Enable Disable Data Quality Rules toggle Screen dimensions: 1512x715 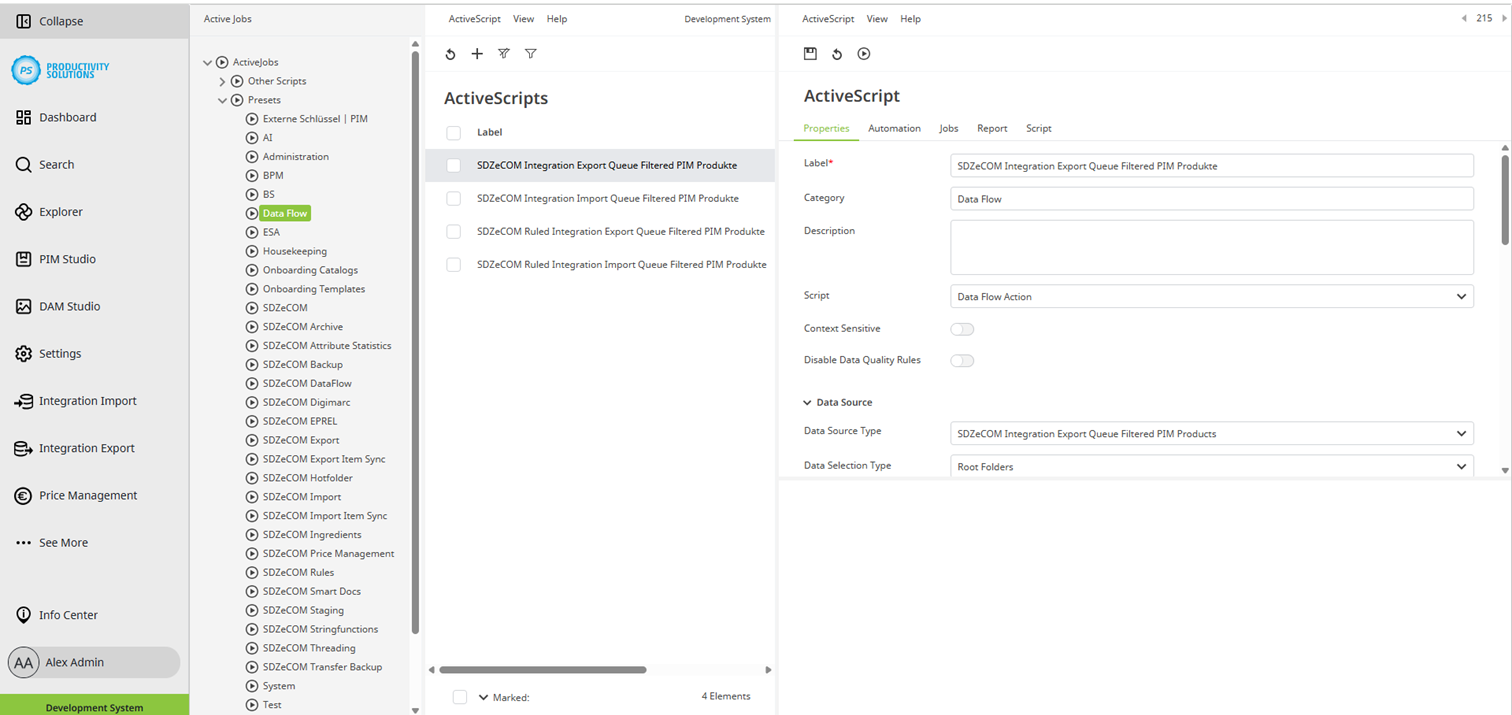point(961,360)
